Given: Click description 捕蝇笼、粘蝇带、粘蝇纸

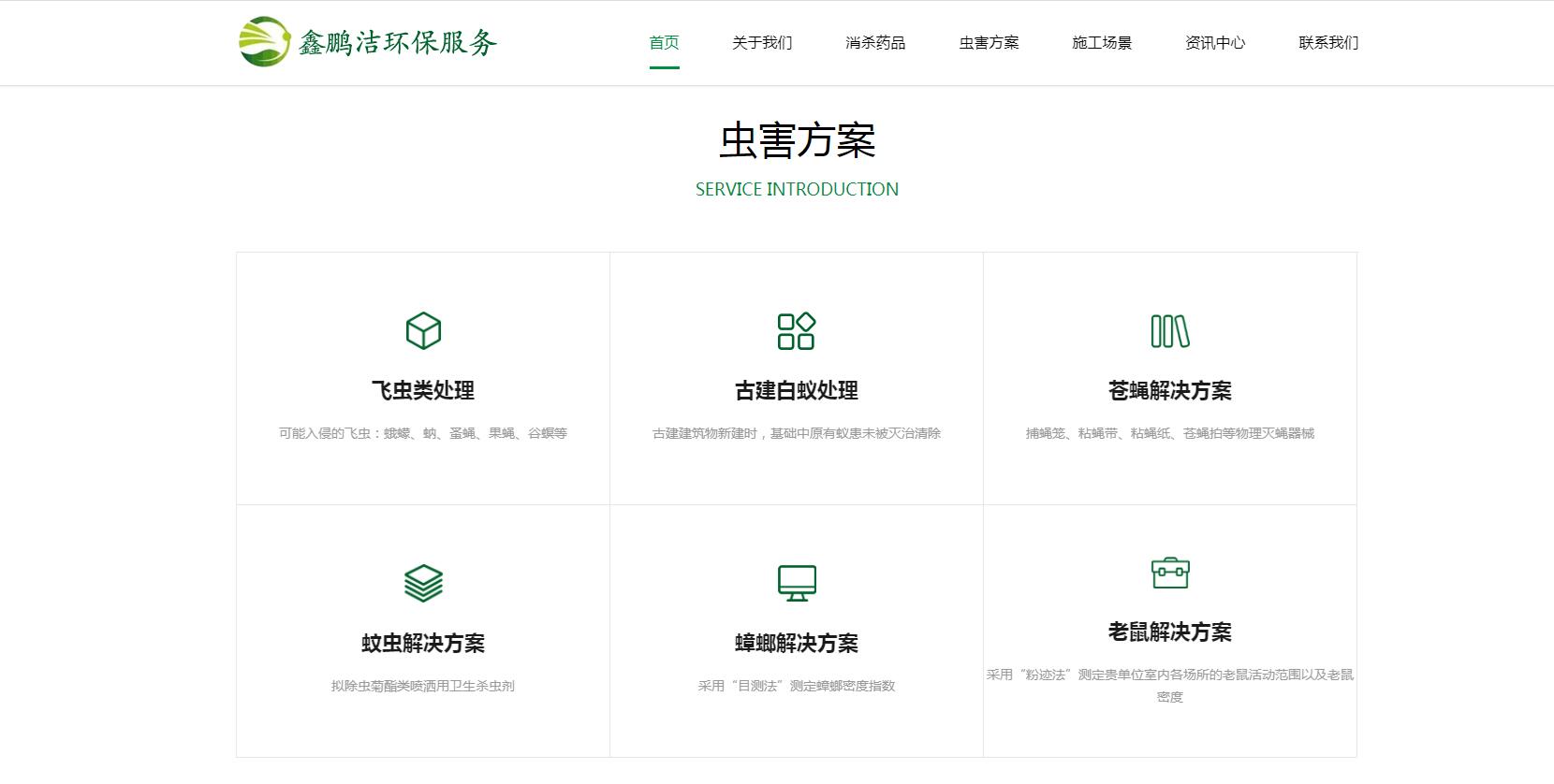Looking at the screenshot, I should pyautogui.click(x=1170, y=433).
